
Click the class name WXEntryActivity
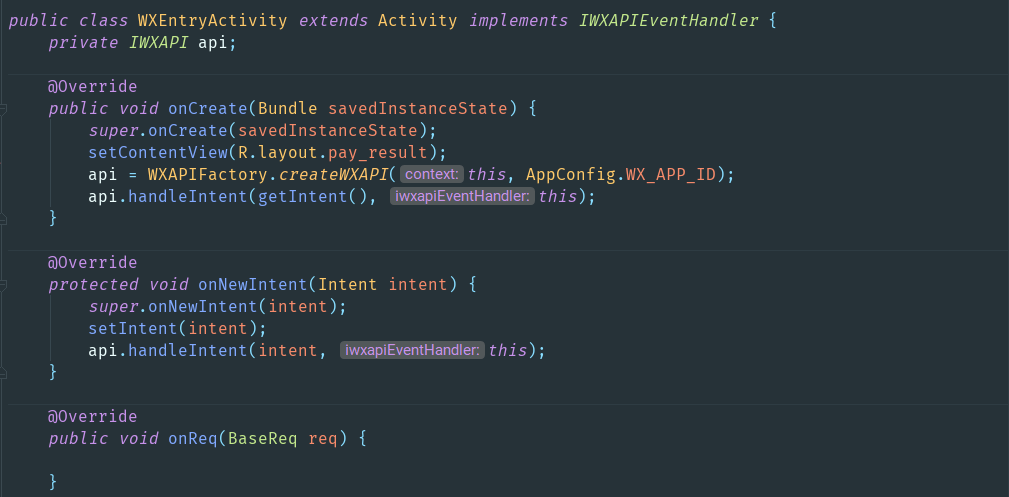(x=212, y=21)
